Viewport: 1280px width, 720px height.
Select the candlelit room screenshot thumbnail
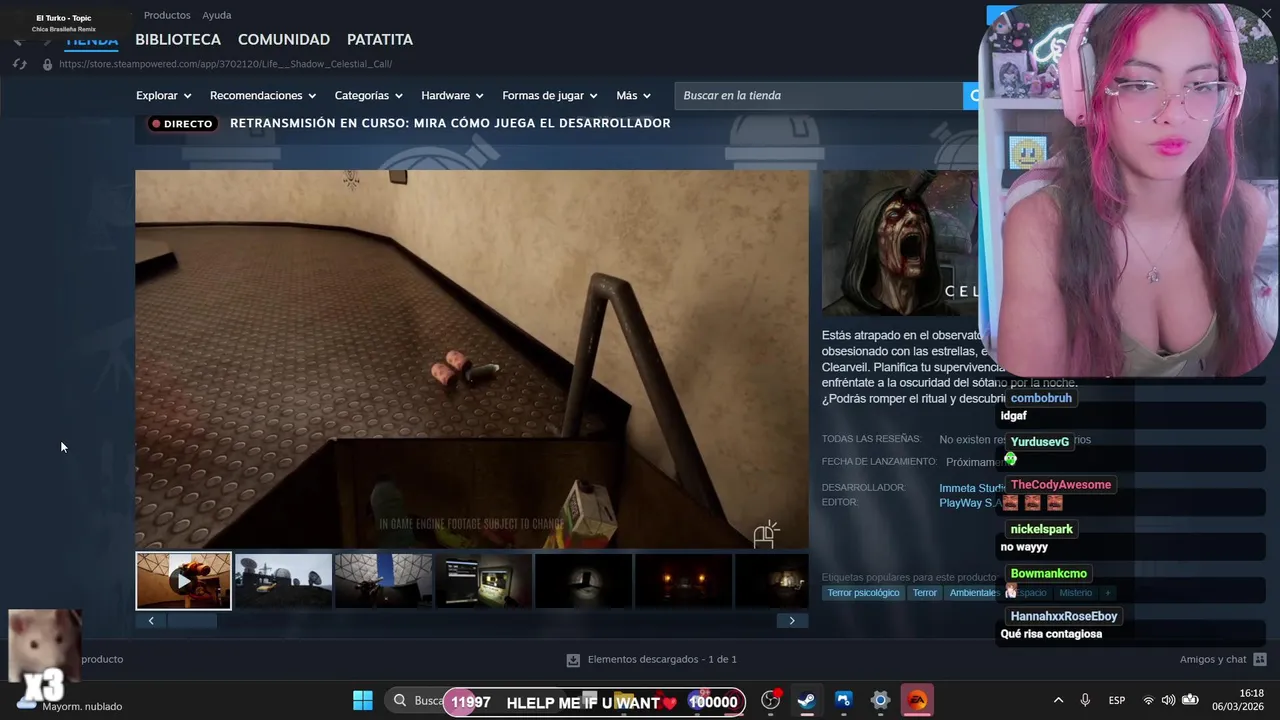point(683,581)
